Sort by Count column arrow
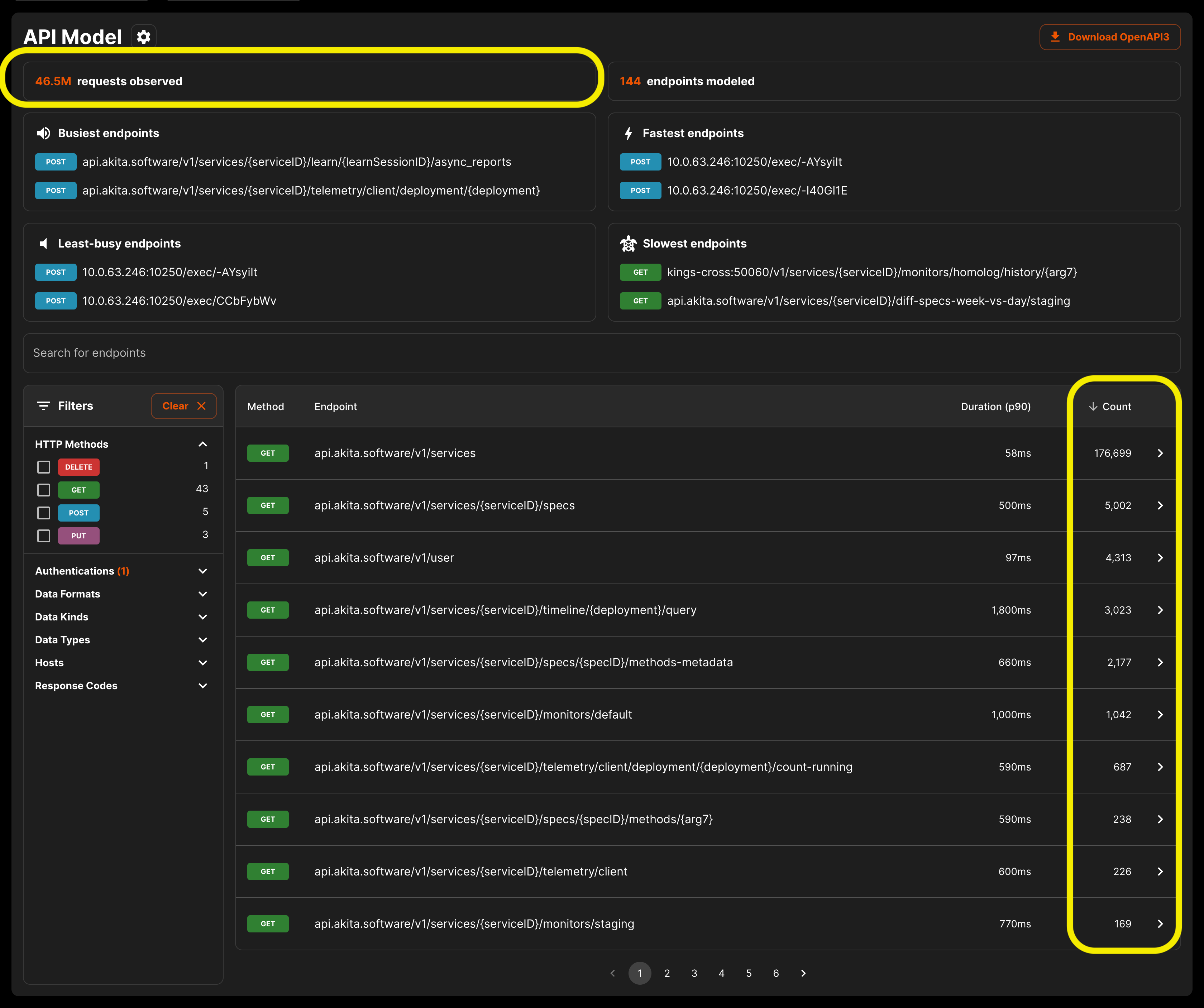Viewport: 1204px width, 1008px height. (1093, 407)
